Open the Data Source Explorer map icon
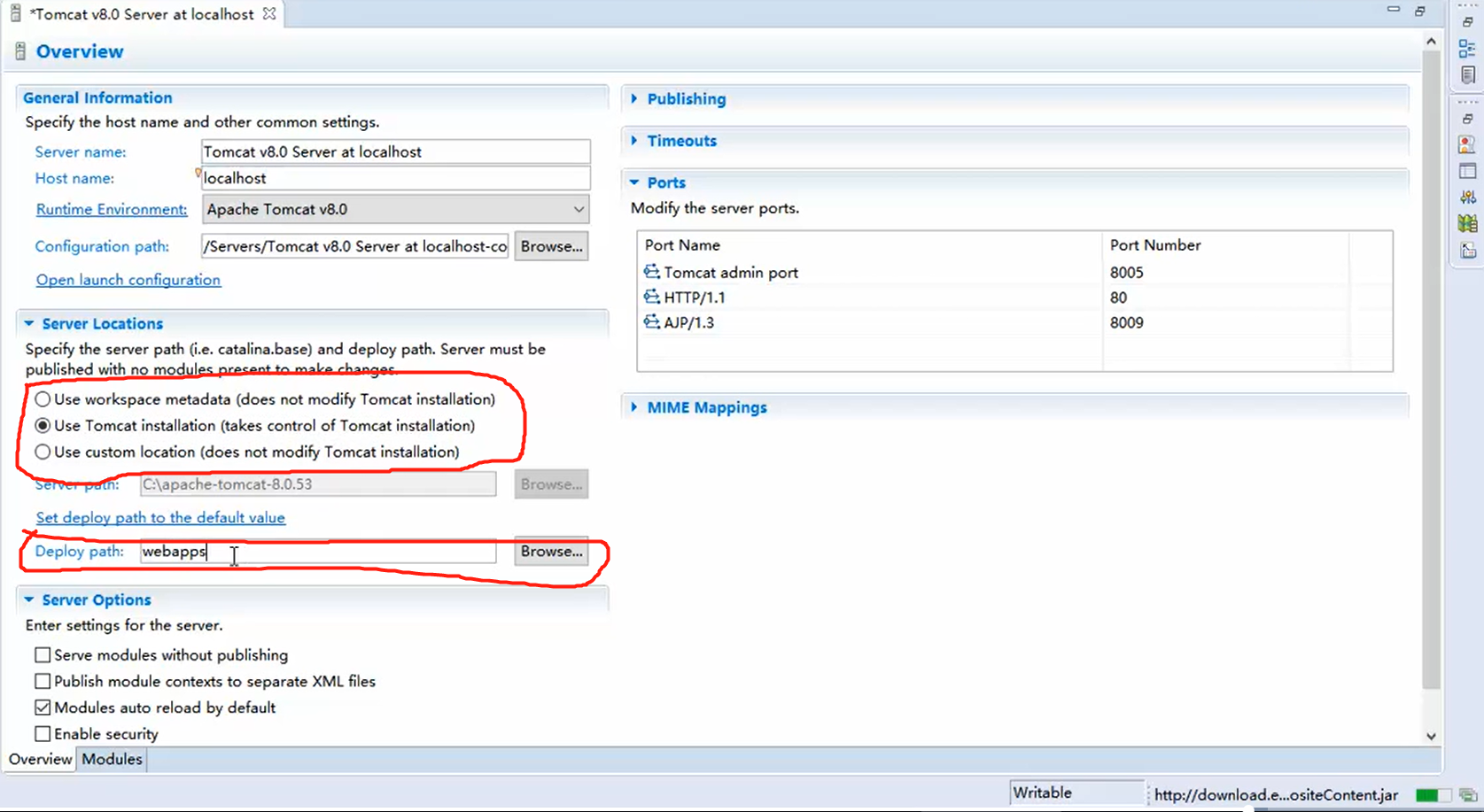The image size is (1484, 812). 1467,223
